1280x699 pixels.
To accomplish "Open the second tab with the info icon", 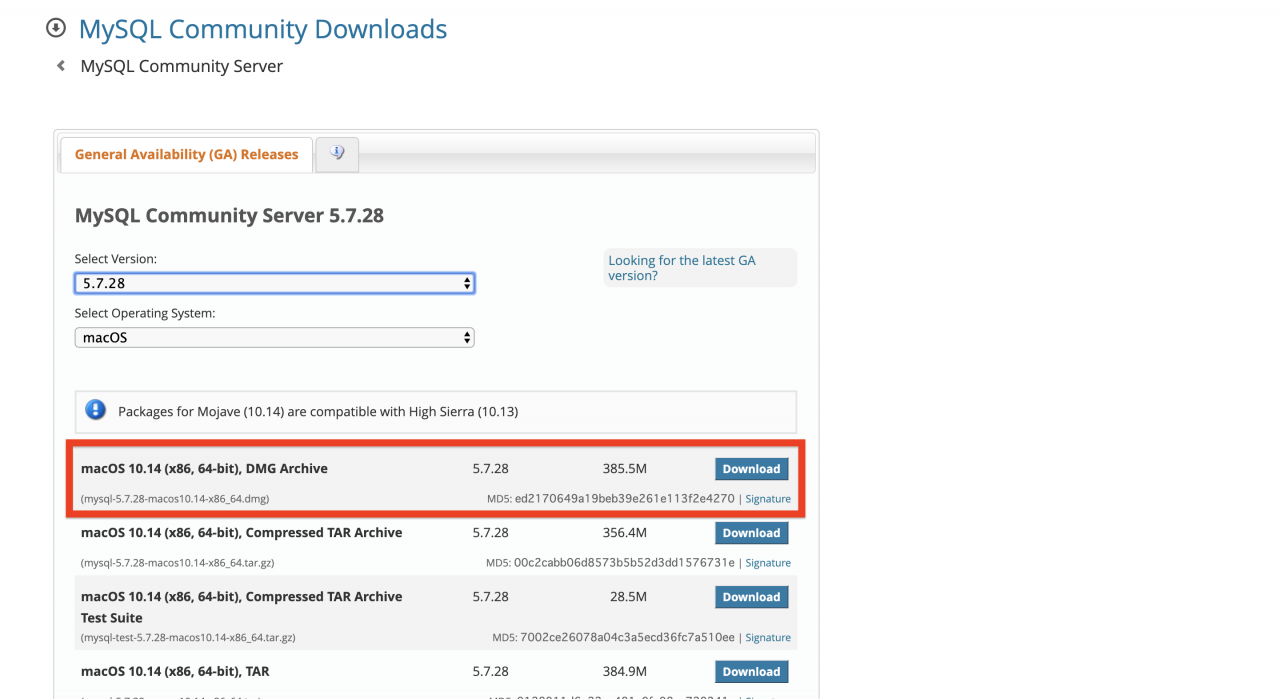I will point(337,154).
